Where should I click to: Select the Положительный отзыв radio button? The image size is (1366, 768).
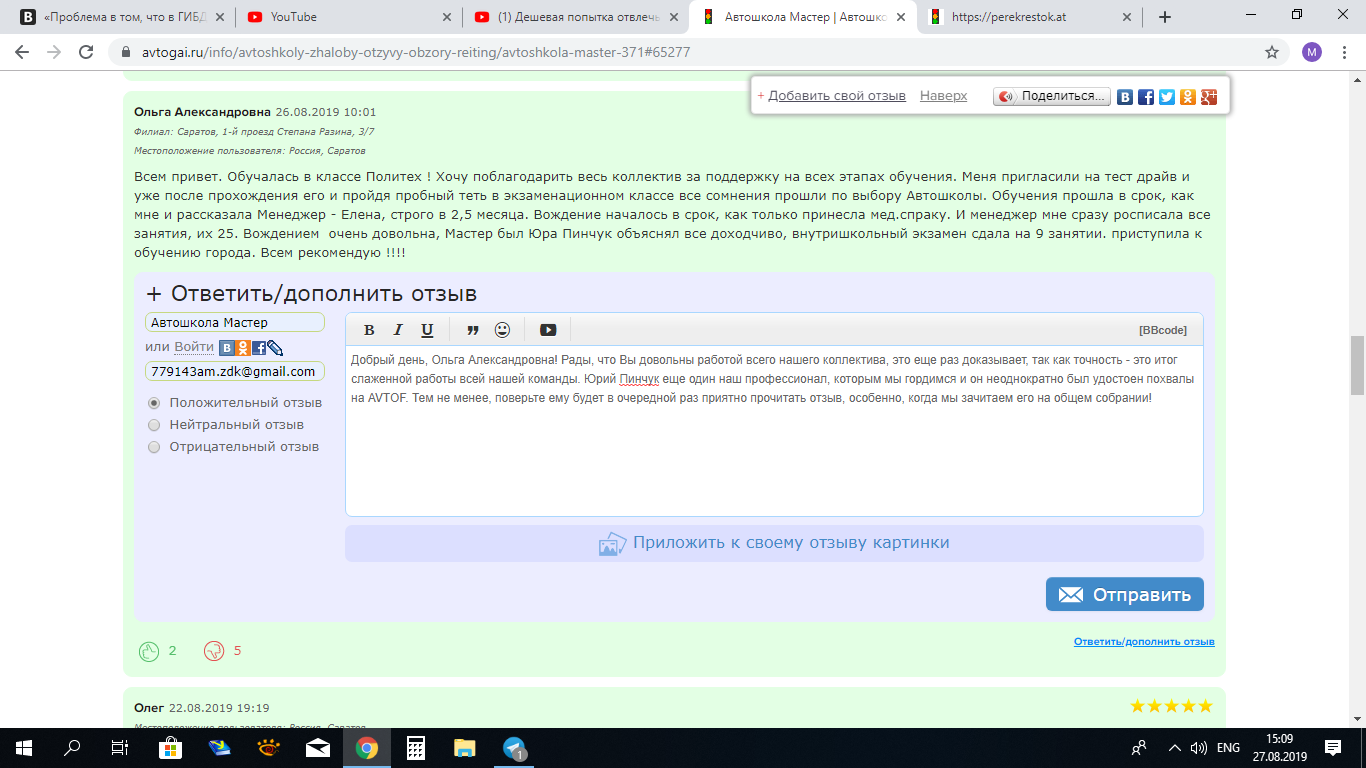pos(154,403)
